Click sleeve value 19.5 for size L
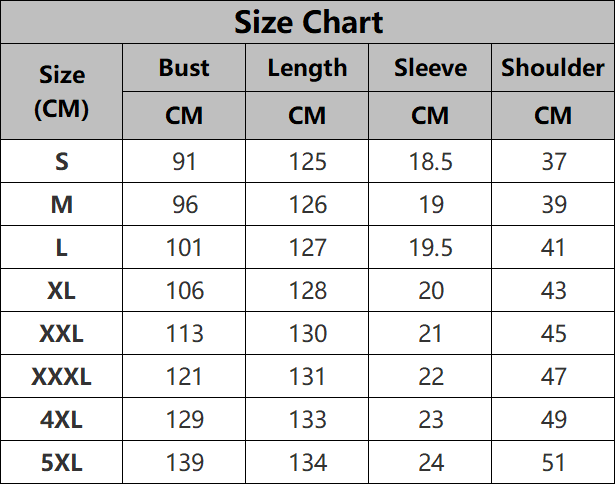This screenshot has width=615, height=484. (x=430, y=247)
